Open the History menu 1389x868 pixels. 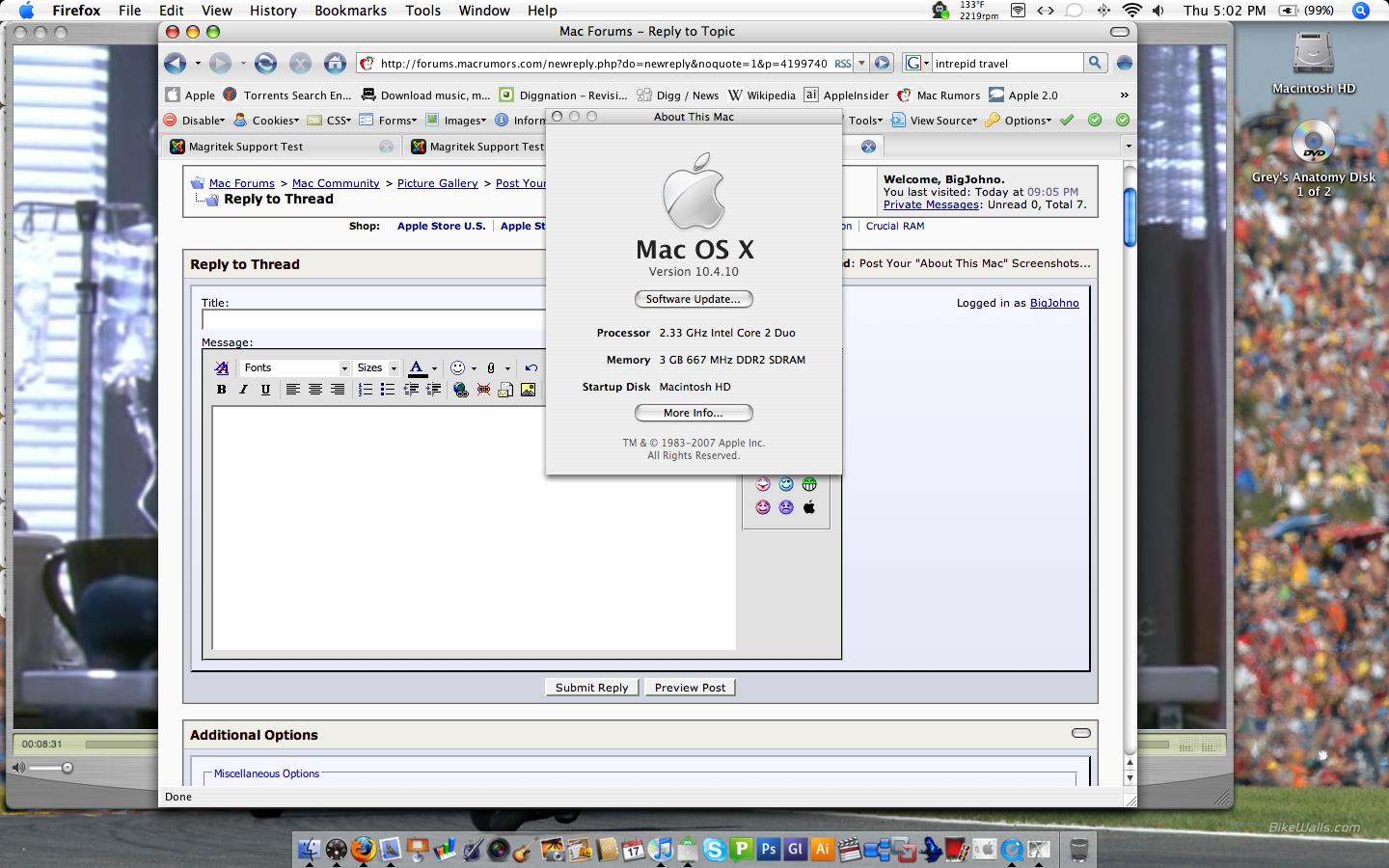point(273,11)
